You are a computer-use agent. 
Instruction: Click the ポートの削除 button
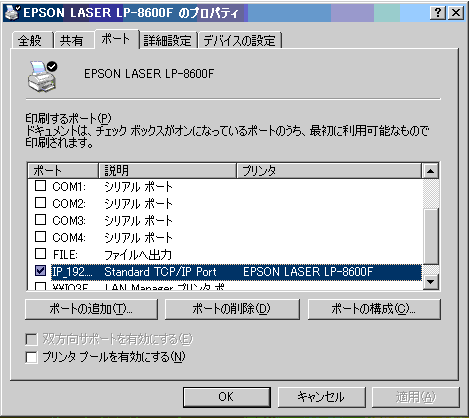pos(232,309)
